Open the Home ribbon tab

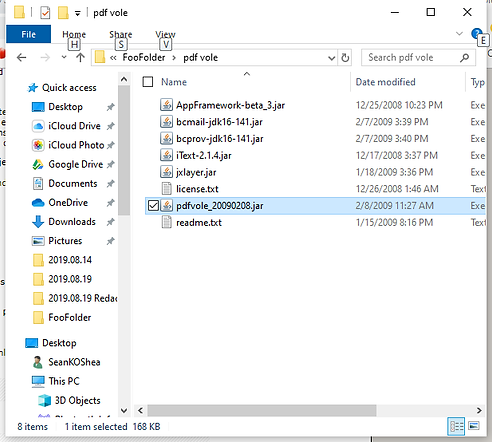74,34
